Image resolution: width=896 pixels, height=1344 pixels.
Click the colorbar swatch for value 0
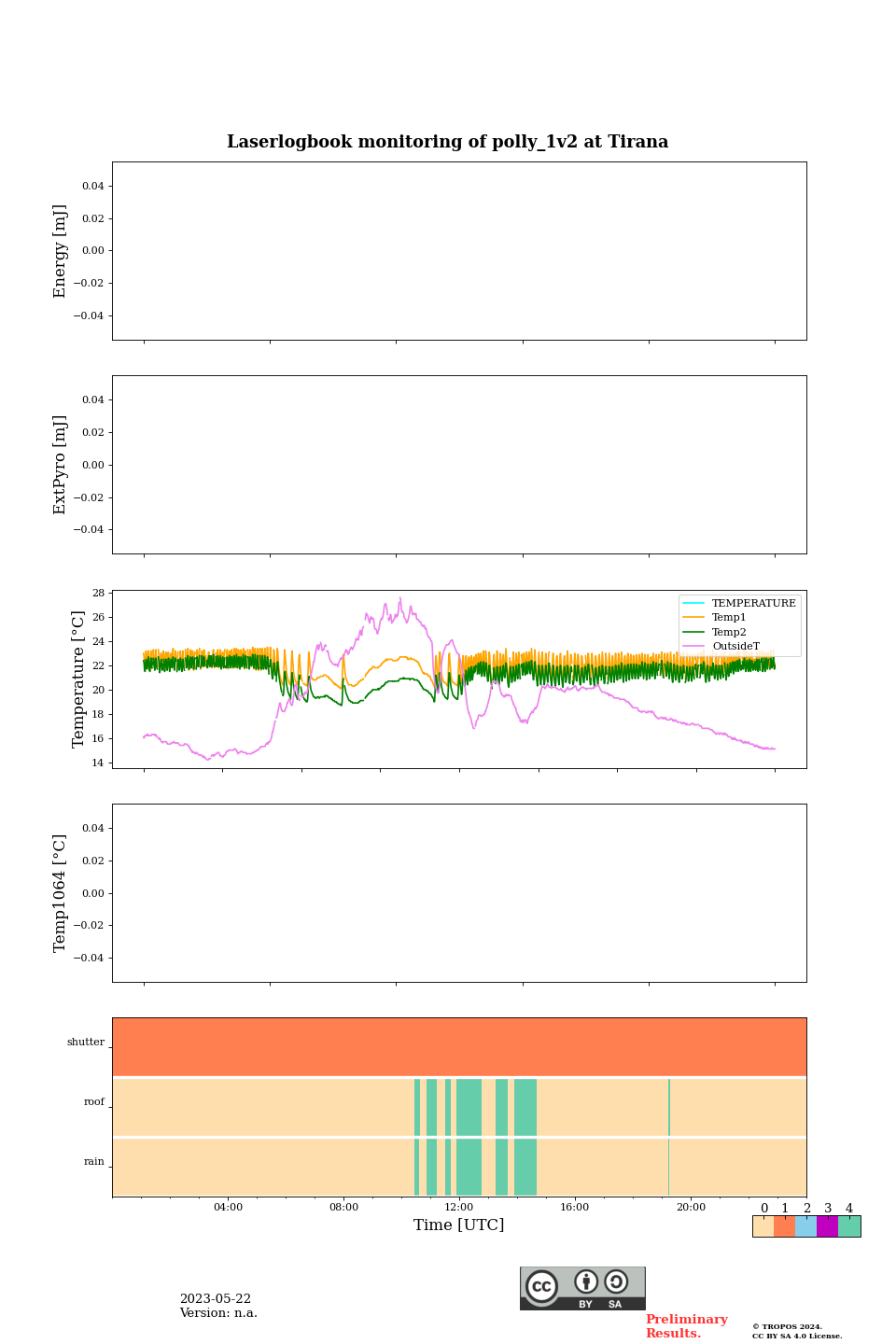763,1226
